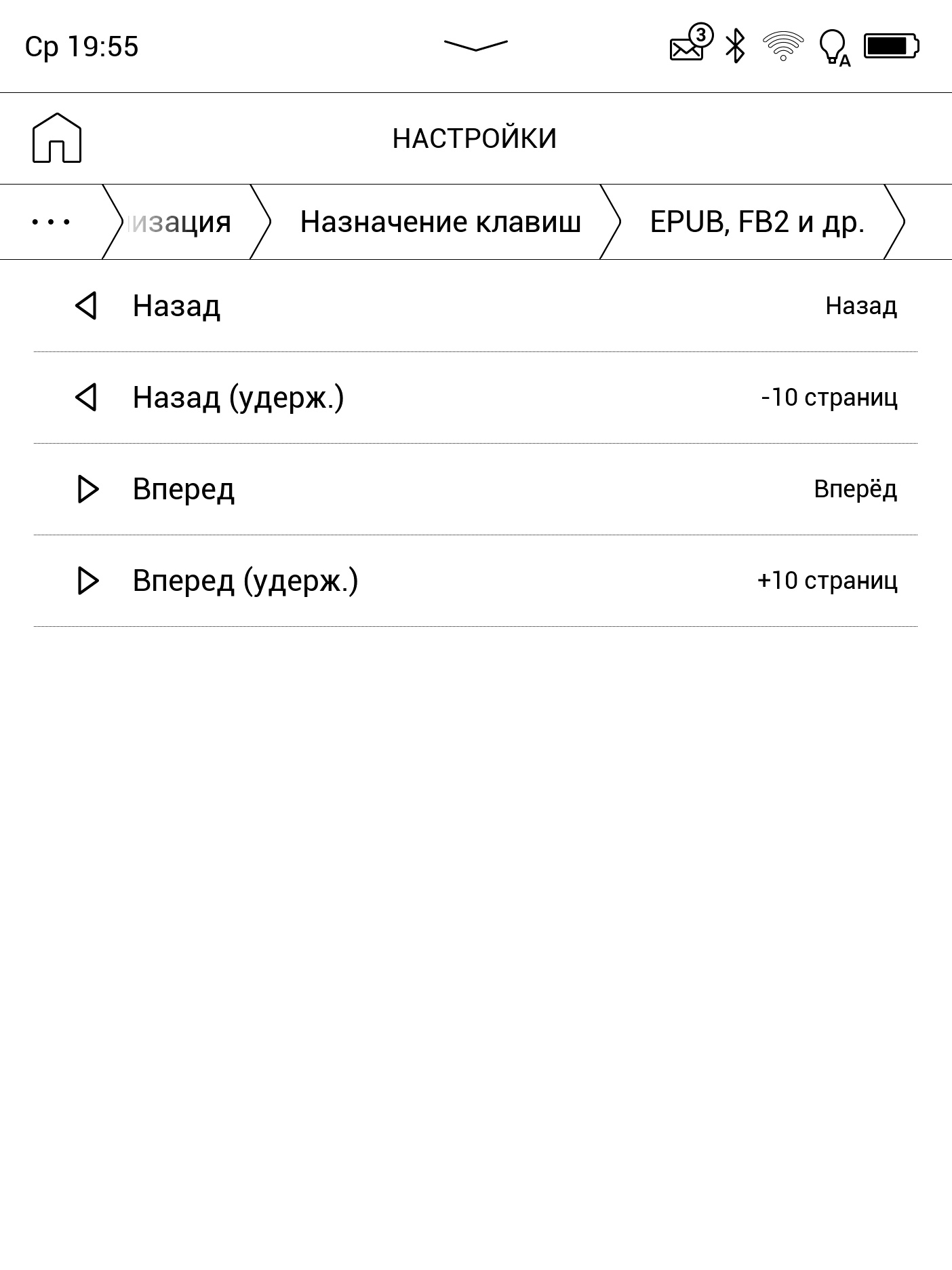Tap the Wi-Fi status icon

pyautogui.click(x=782, y=46)
